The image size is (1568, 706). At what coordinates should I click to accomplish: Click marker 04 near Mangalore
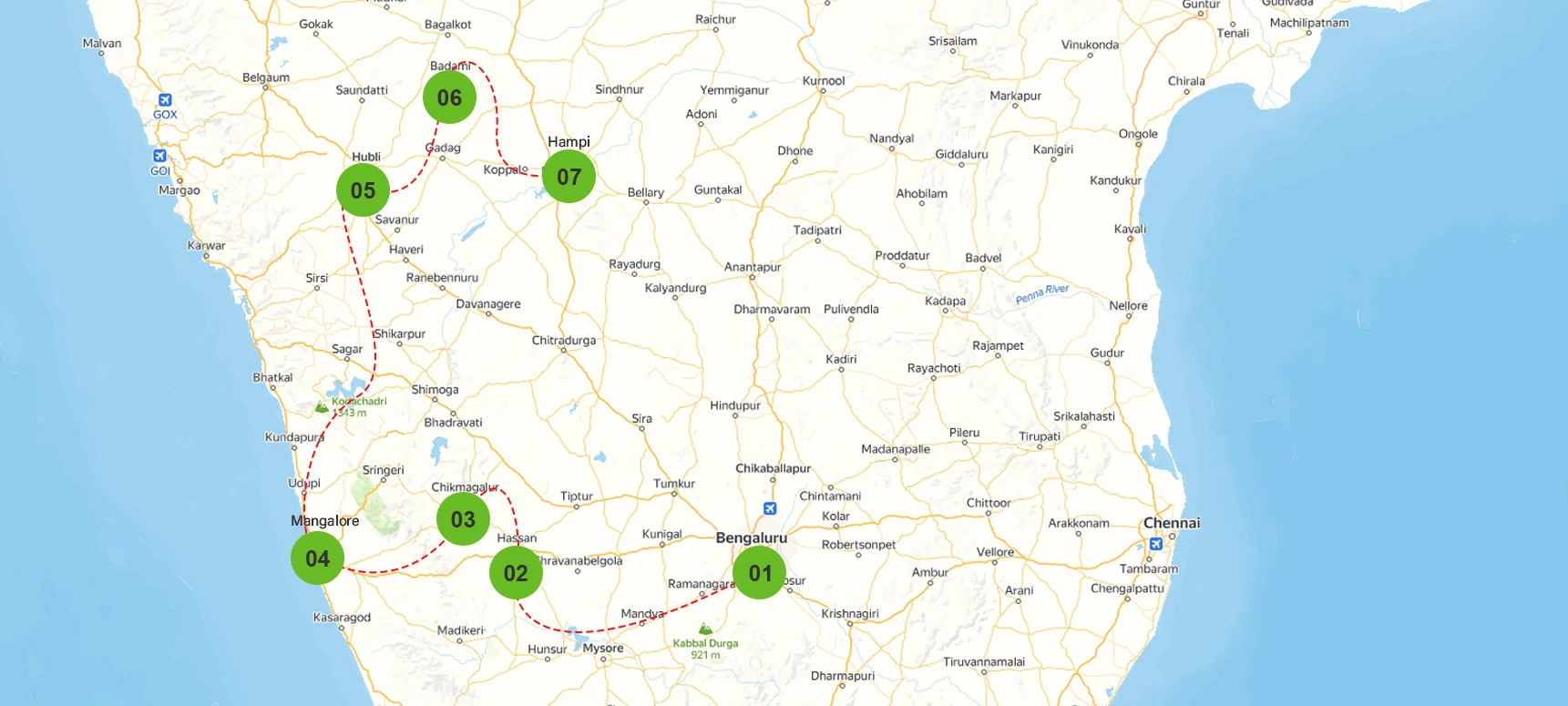point(317,558)
